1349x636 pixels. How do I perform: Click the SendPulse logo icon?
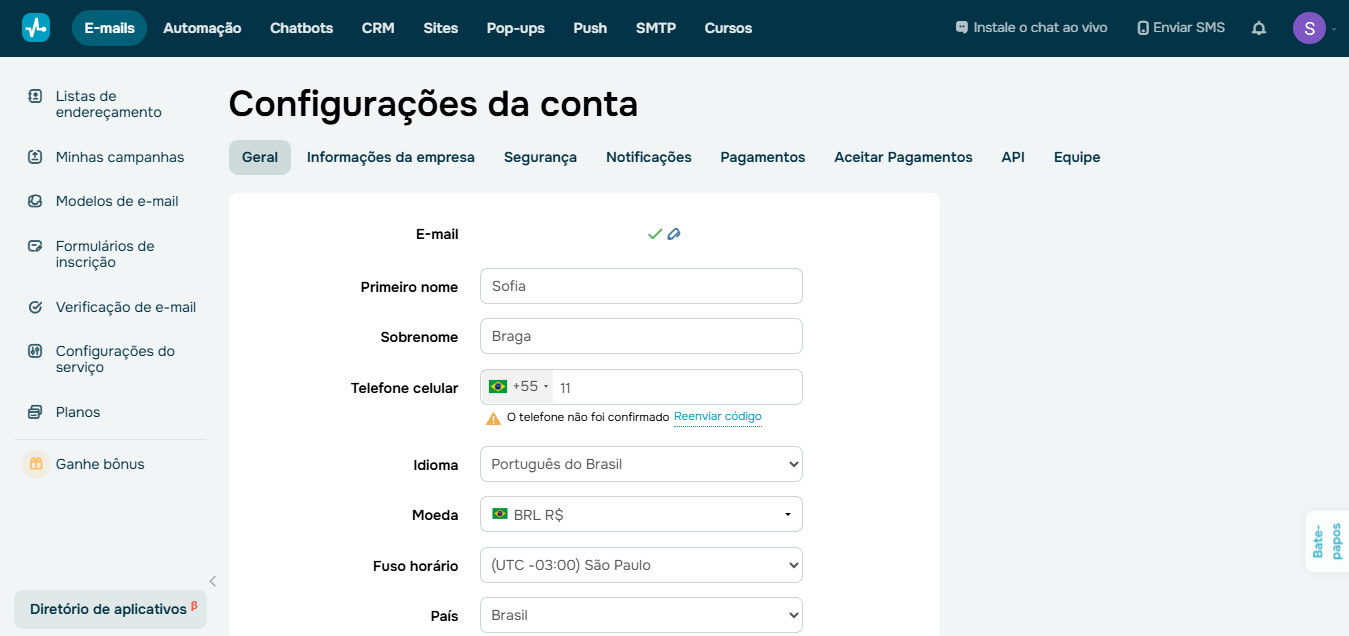coord(36,28)
